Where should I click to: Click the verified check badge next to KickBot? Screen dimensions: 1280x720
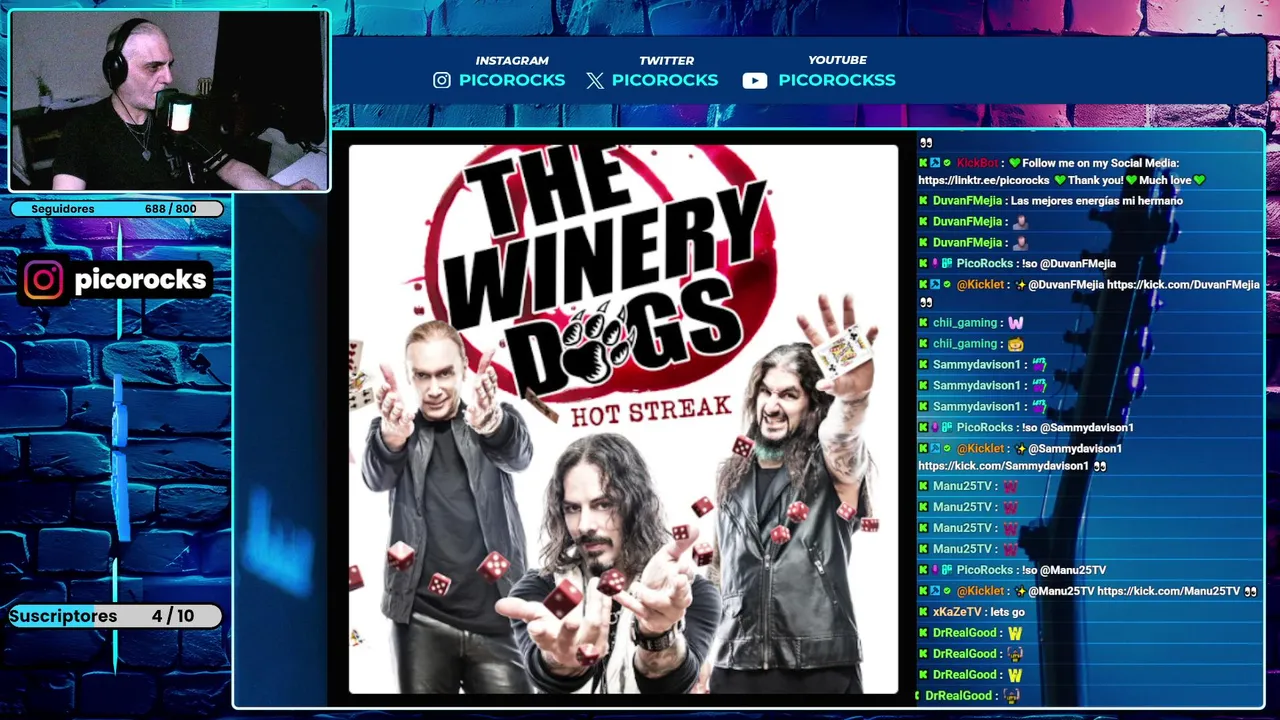pyautogui.click(x=946, y=163)
